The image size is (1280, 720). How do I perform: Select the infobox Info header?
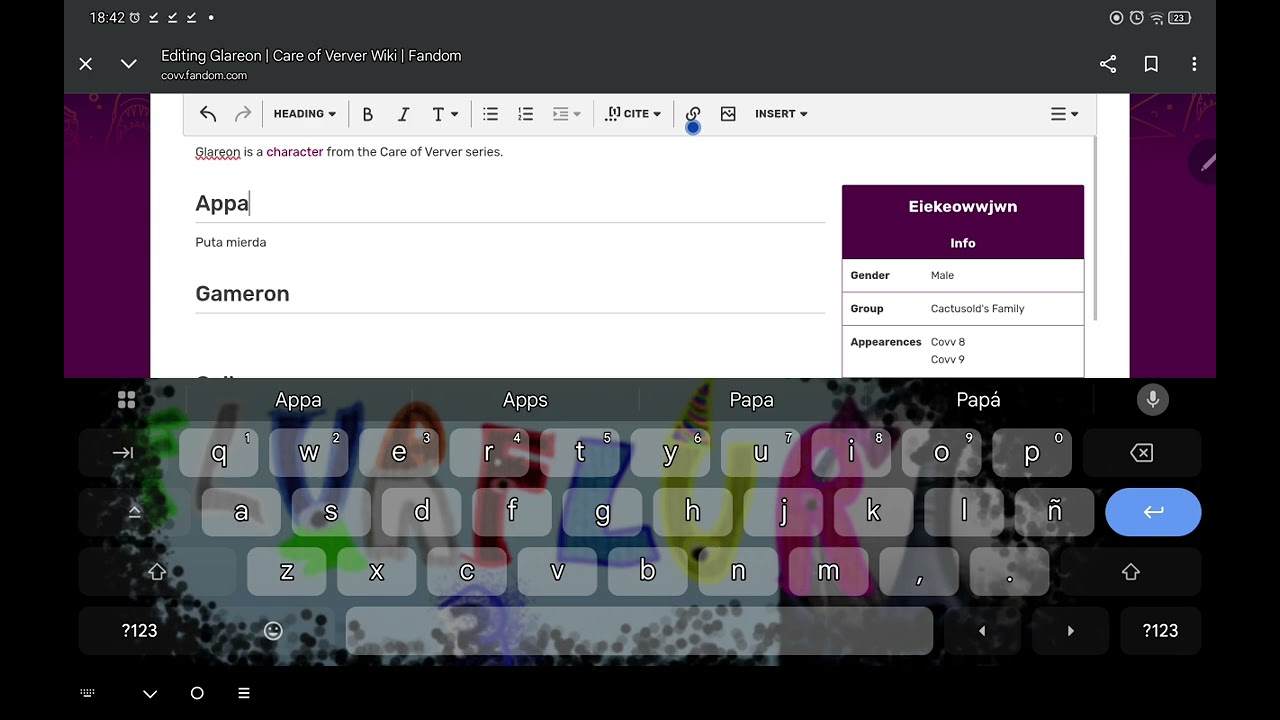pos(963,243)
